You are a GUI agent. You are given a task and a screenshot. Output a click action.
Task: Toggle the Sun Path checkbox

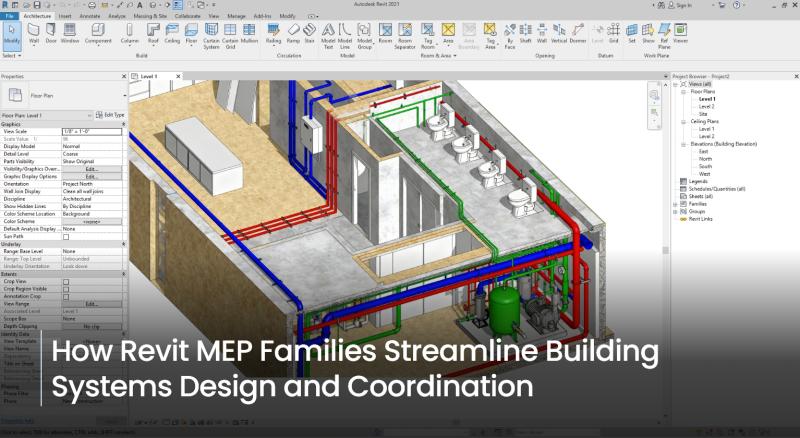(x=66, y=236)
